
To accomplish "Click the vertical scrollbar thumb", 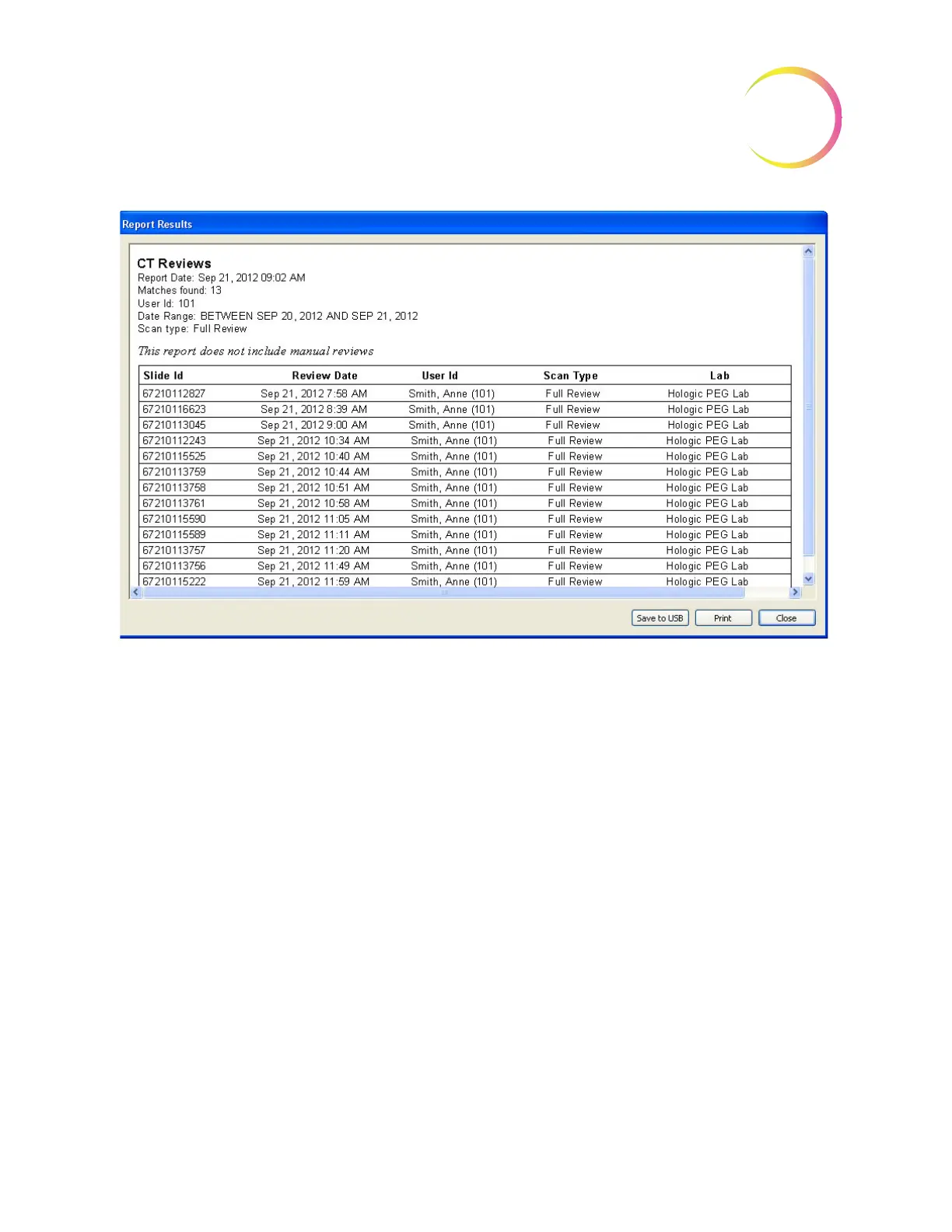I will [x=808, y=407].
